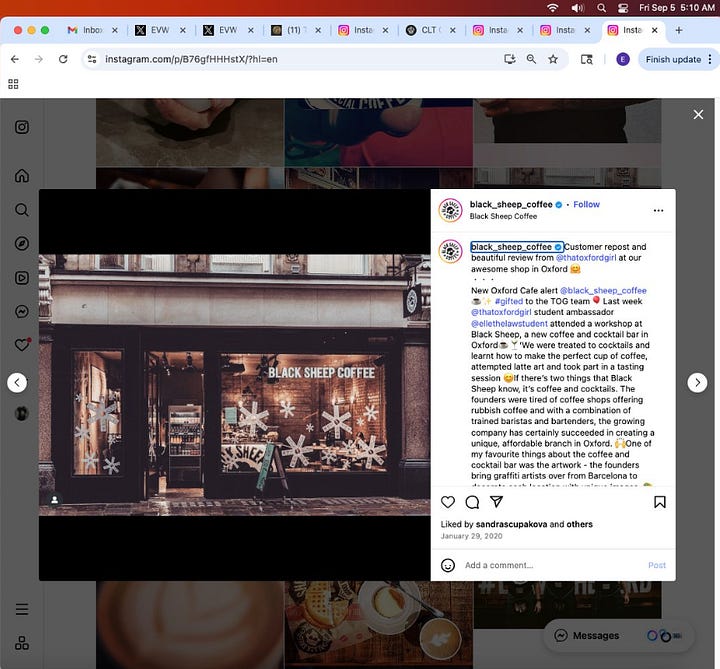Click Finish update button

673,59
